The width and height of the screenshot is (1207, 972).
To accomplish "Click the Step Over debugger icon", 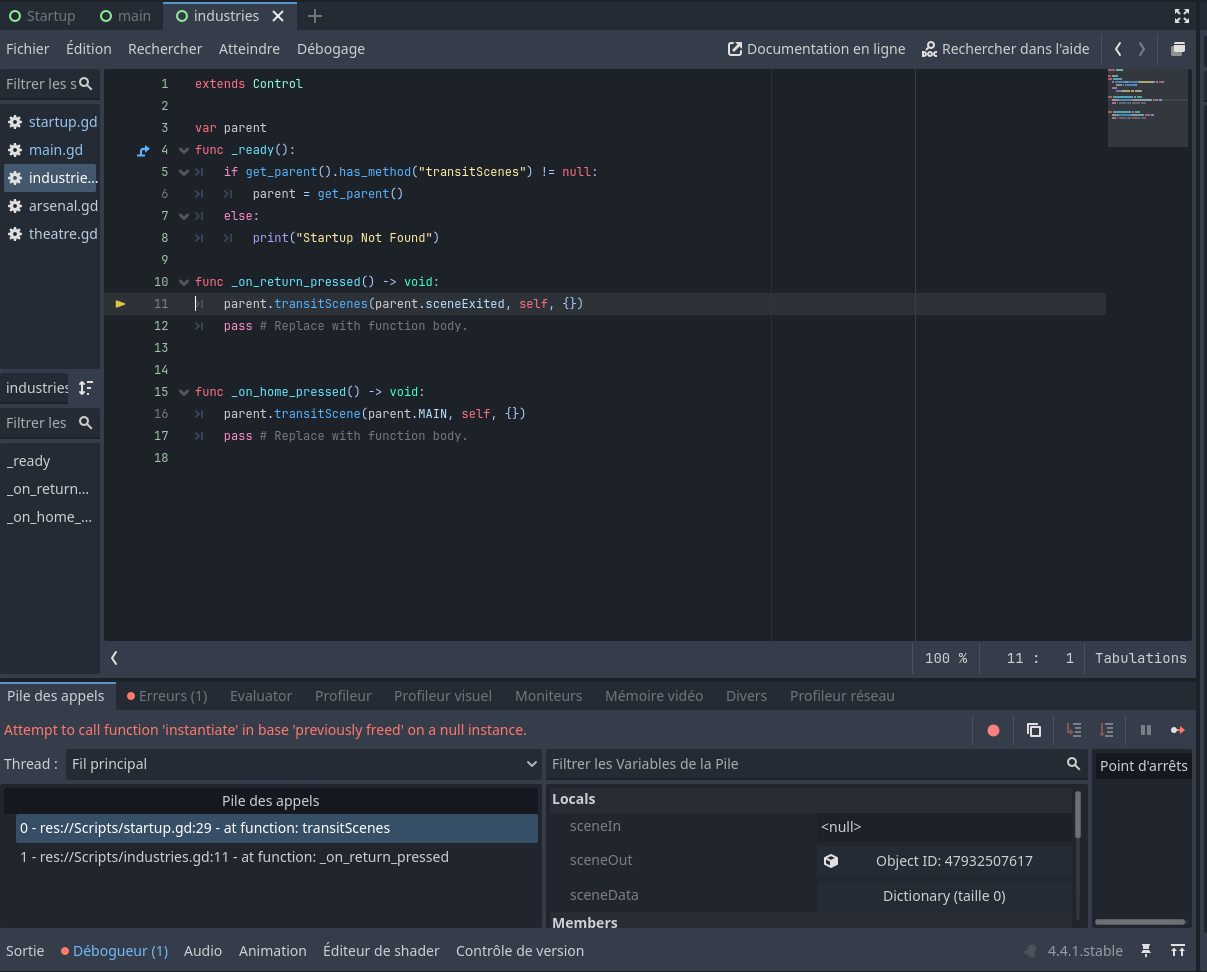I will (1106, 730).
